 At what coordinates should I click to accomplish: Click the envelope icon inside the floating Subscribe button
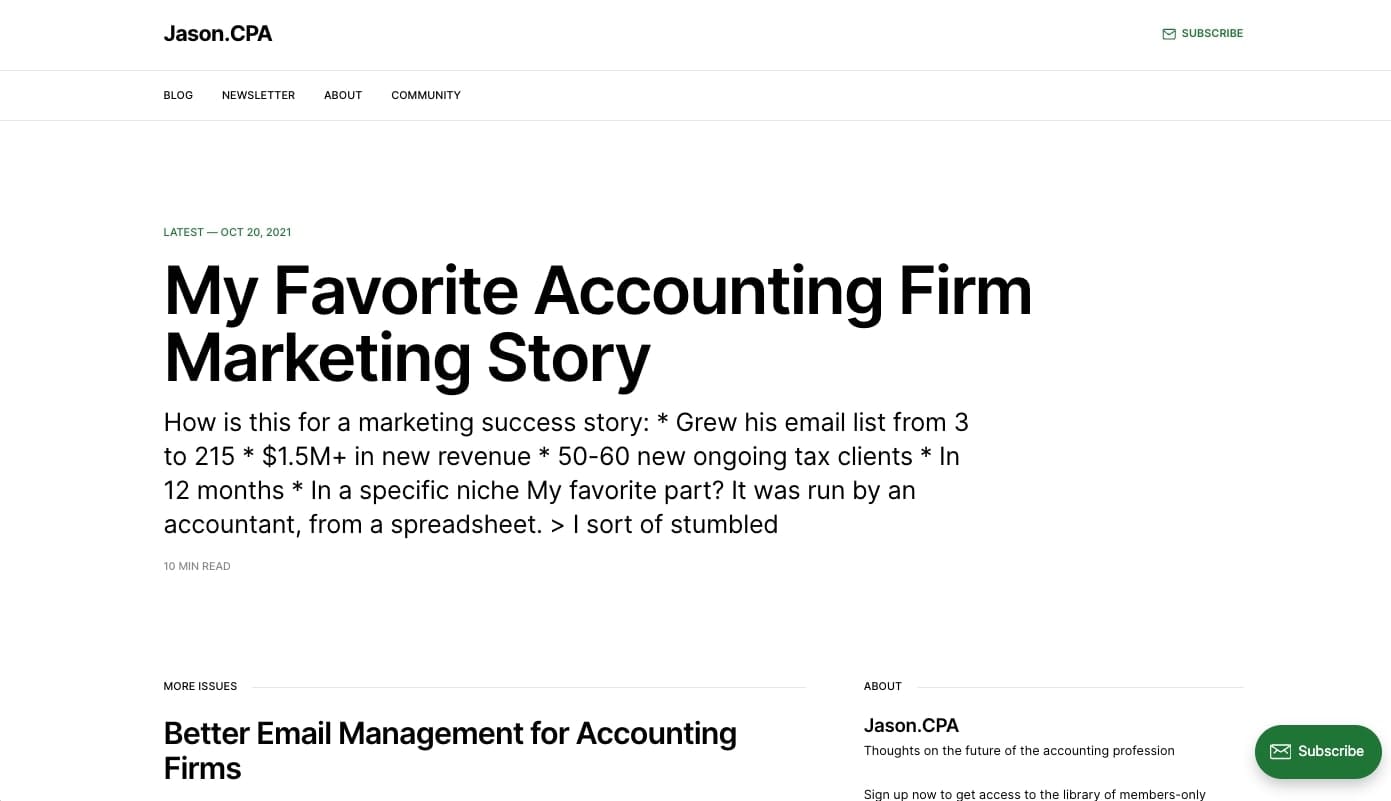click(x=1282, y=751)
